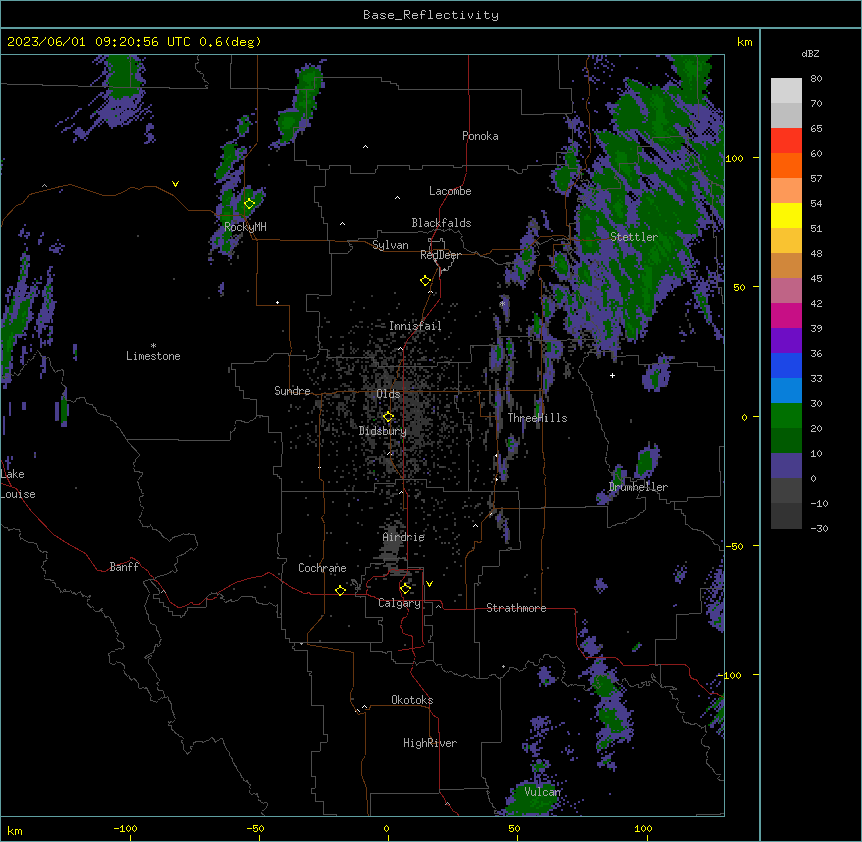Select the RockyMH label
Image resolution: width=862 pixels, height=842 pixels.
click(x=245, y=227)
